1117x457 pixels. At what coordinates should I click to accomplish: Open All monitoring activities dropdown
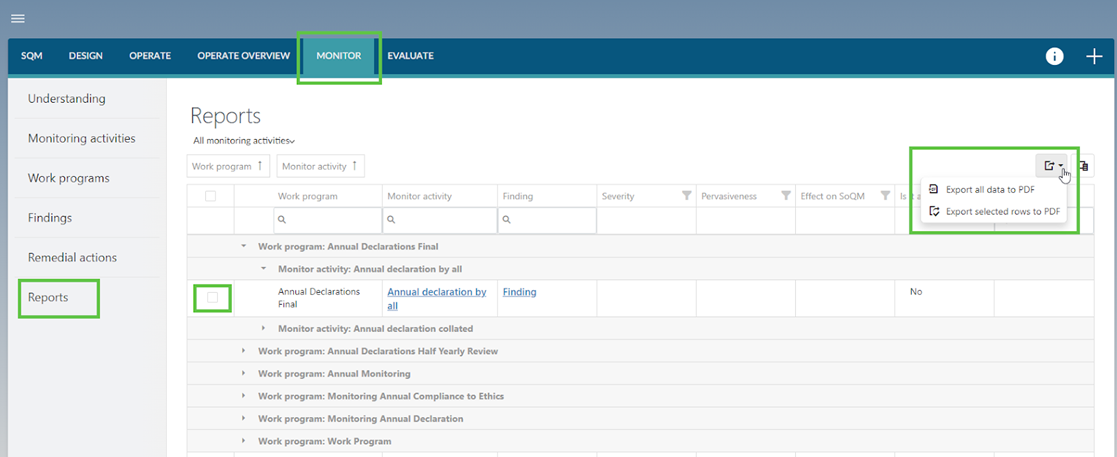click(x=244, y=141)
